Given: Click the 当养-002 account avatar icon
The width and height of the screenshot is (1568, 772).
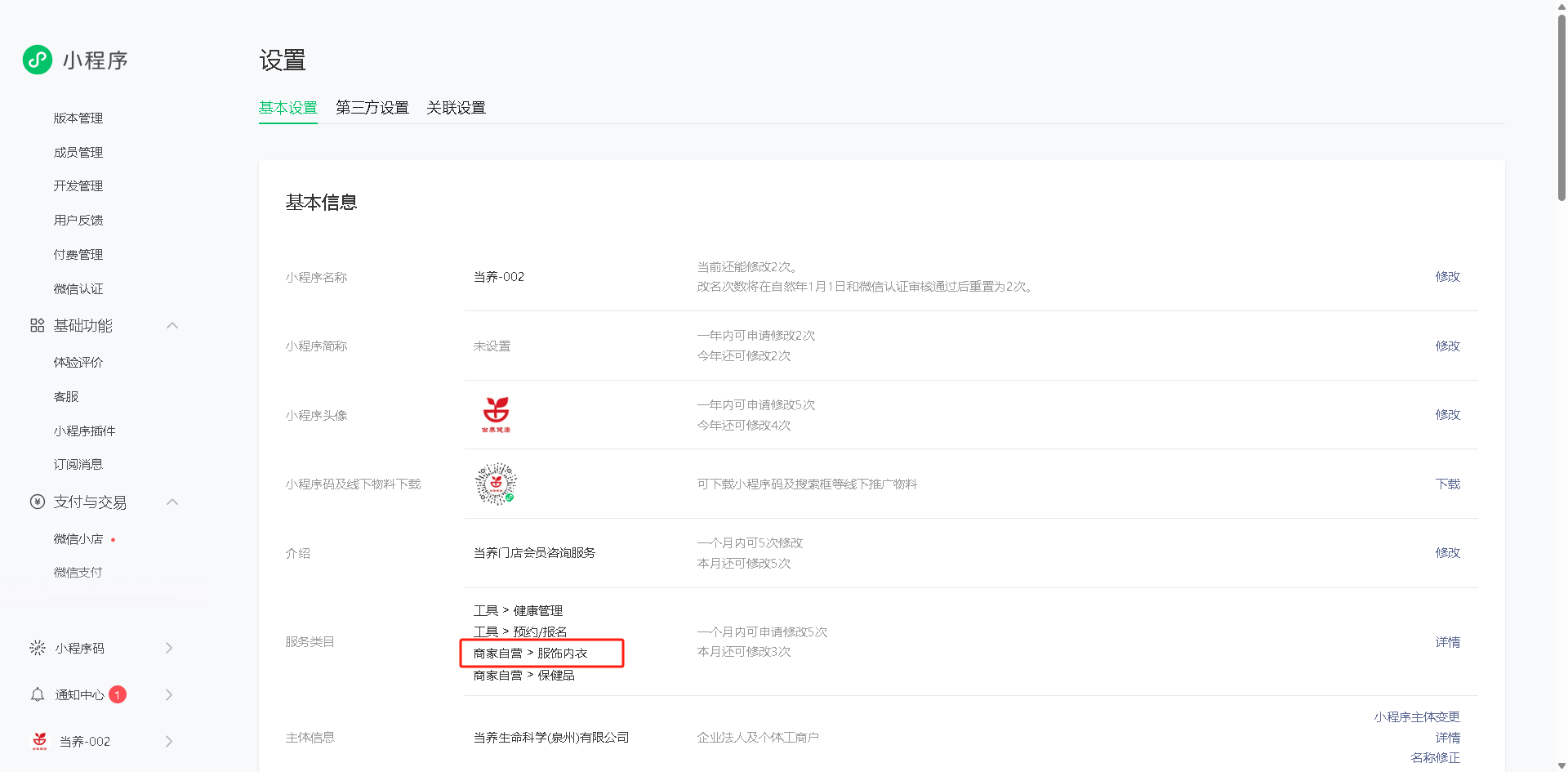Looking at the screenshot, I should coord(39,741).
